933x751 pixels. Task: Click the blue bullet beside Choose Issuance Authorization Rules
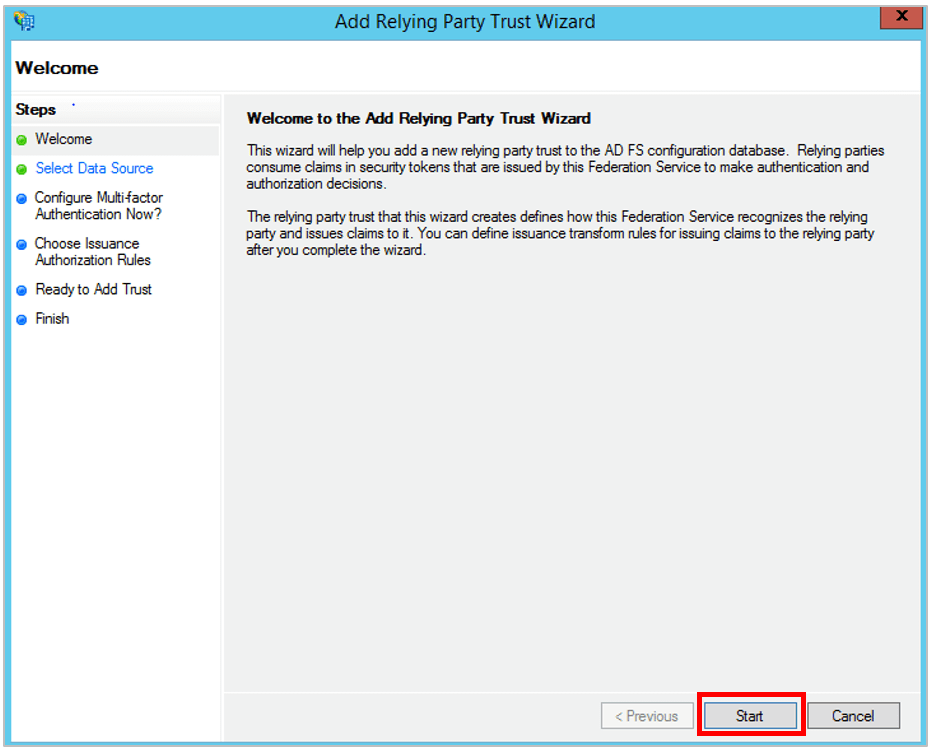pyautogui.click(x=21, y=244)
